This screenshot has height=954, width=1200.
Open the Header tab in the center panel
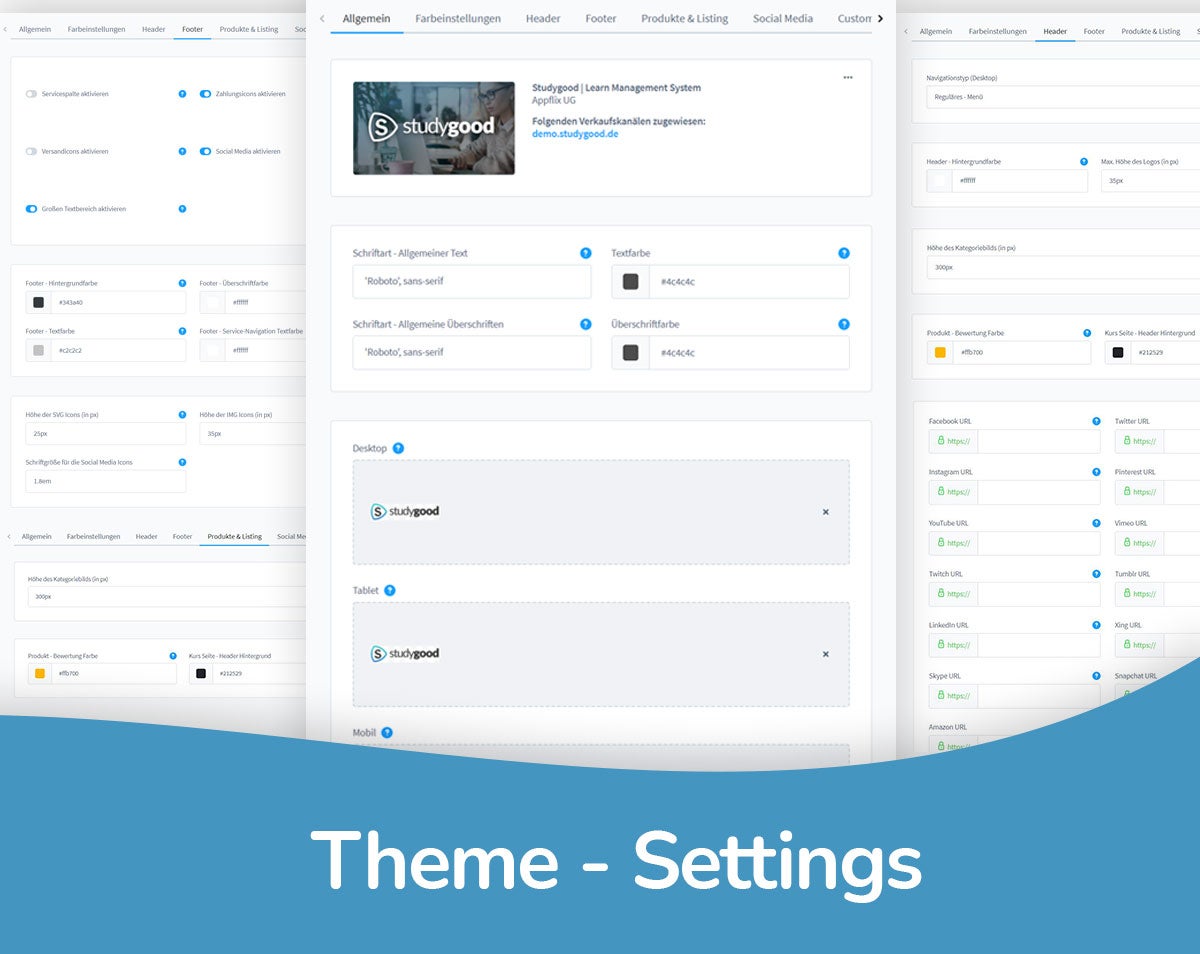543,18
